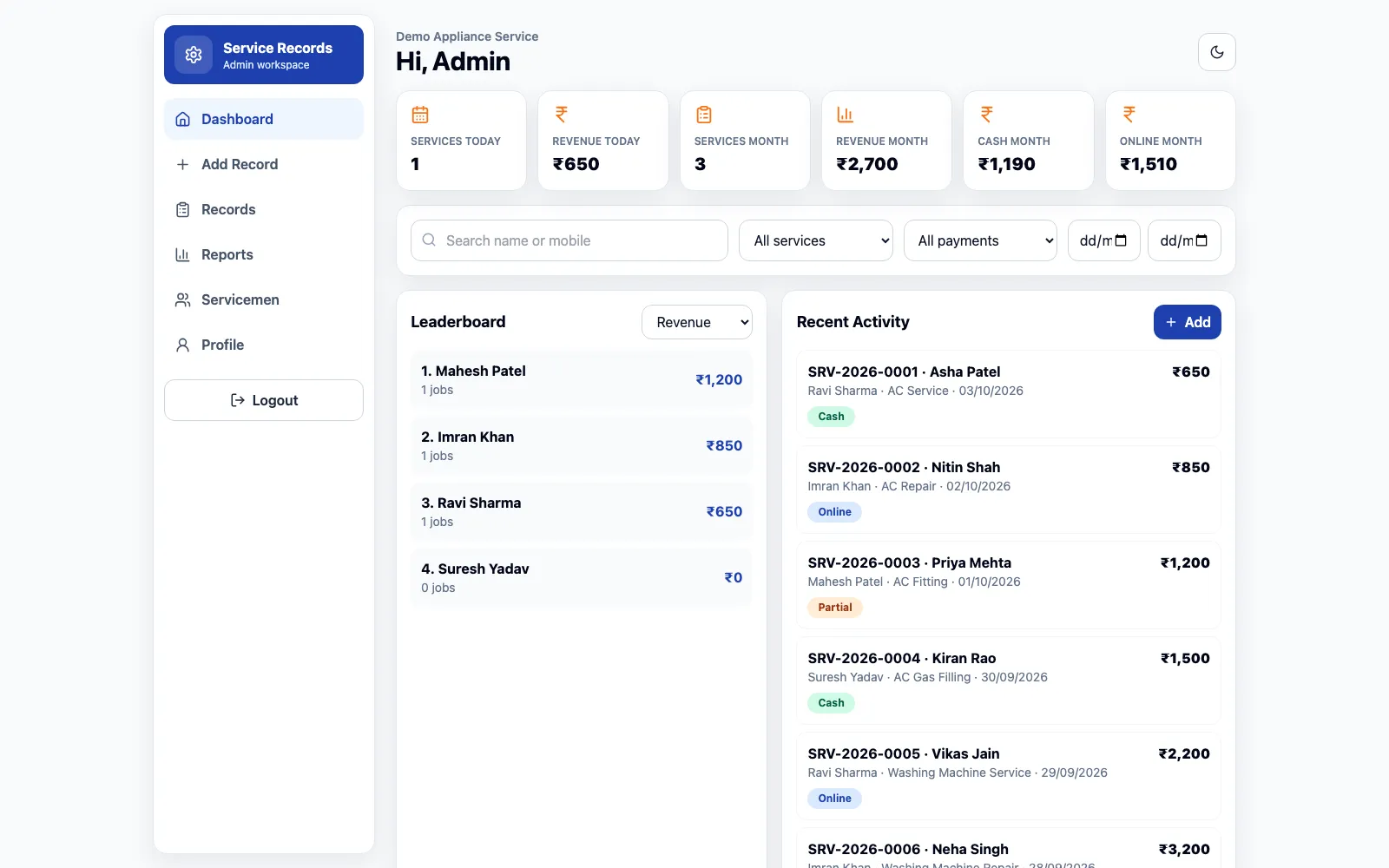Click the exit arrow icon in Logout
This screenshot has width=1389, height=868.
click(x=237, y=400)
